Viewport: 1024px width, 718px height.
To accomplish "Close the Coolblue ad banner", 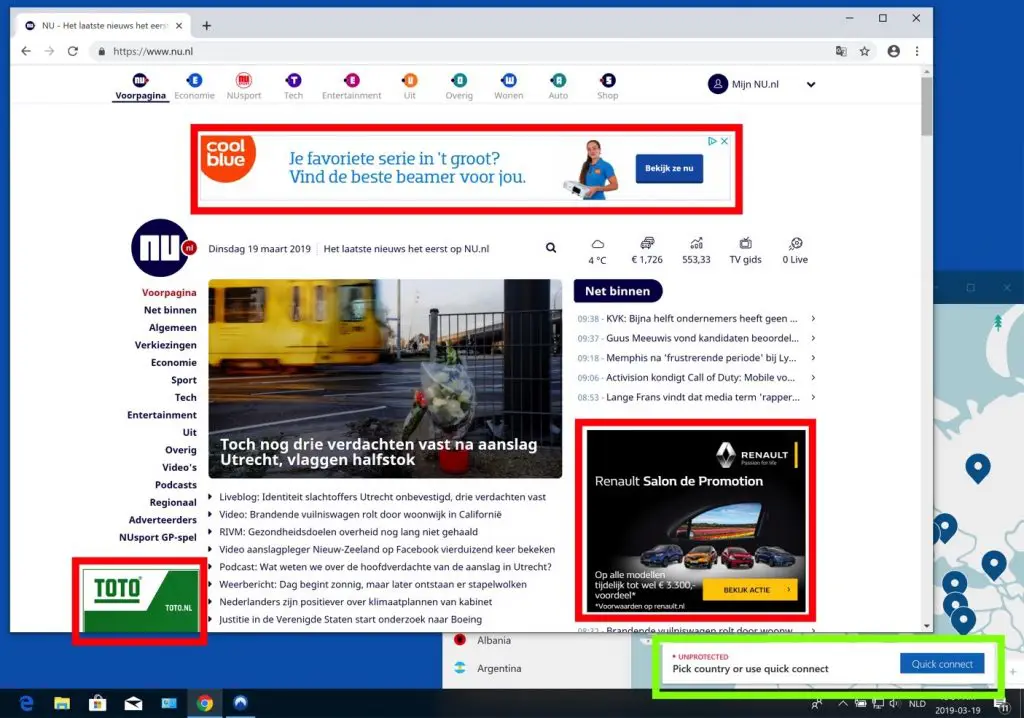I will pyautogui.click(x=724, y=141).
